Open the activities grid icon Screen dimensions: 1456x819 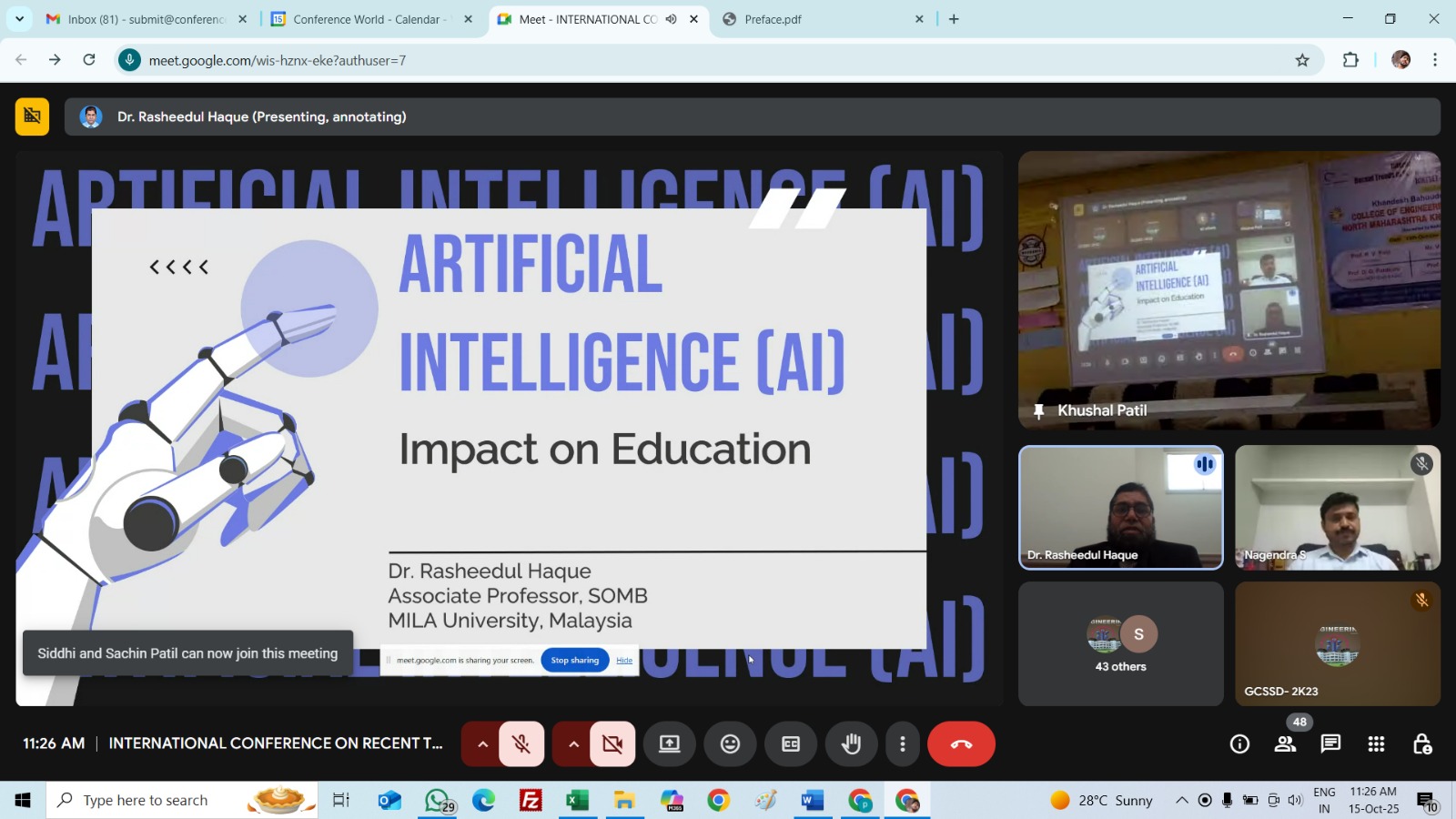coord(1376,744)
